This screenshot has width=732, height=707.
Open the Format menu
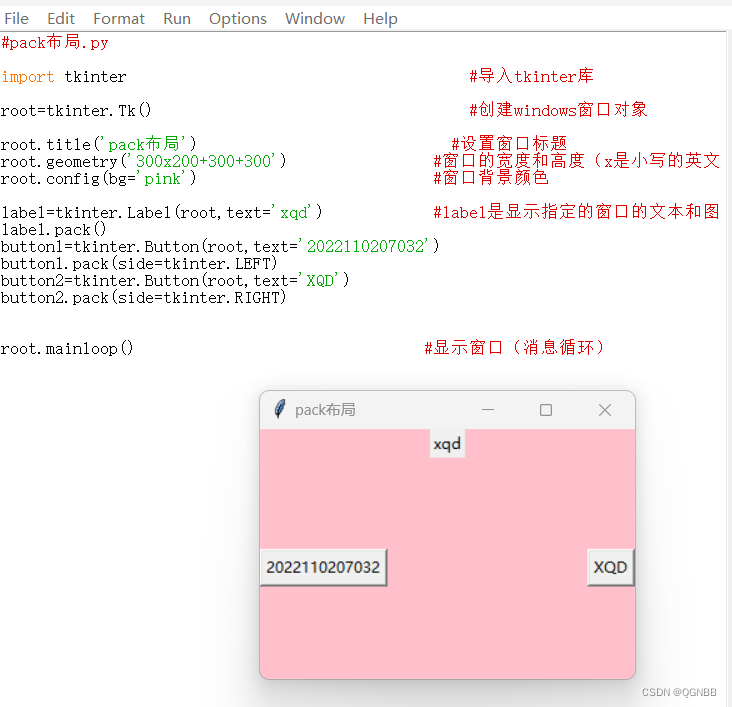click(x=119, y=19)
